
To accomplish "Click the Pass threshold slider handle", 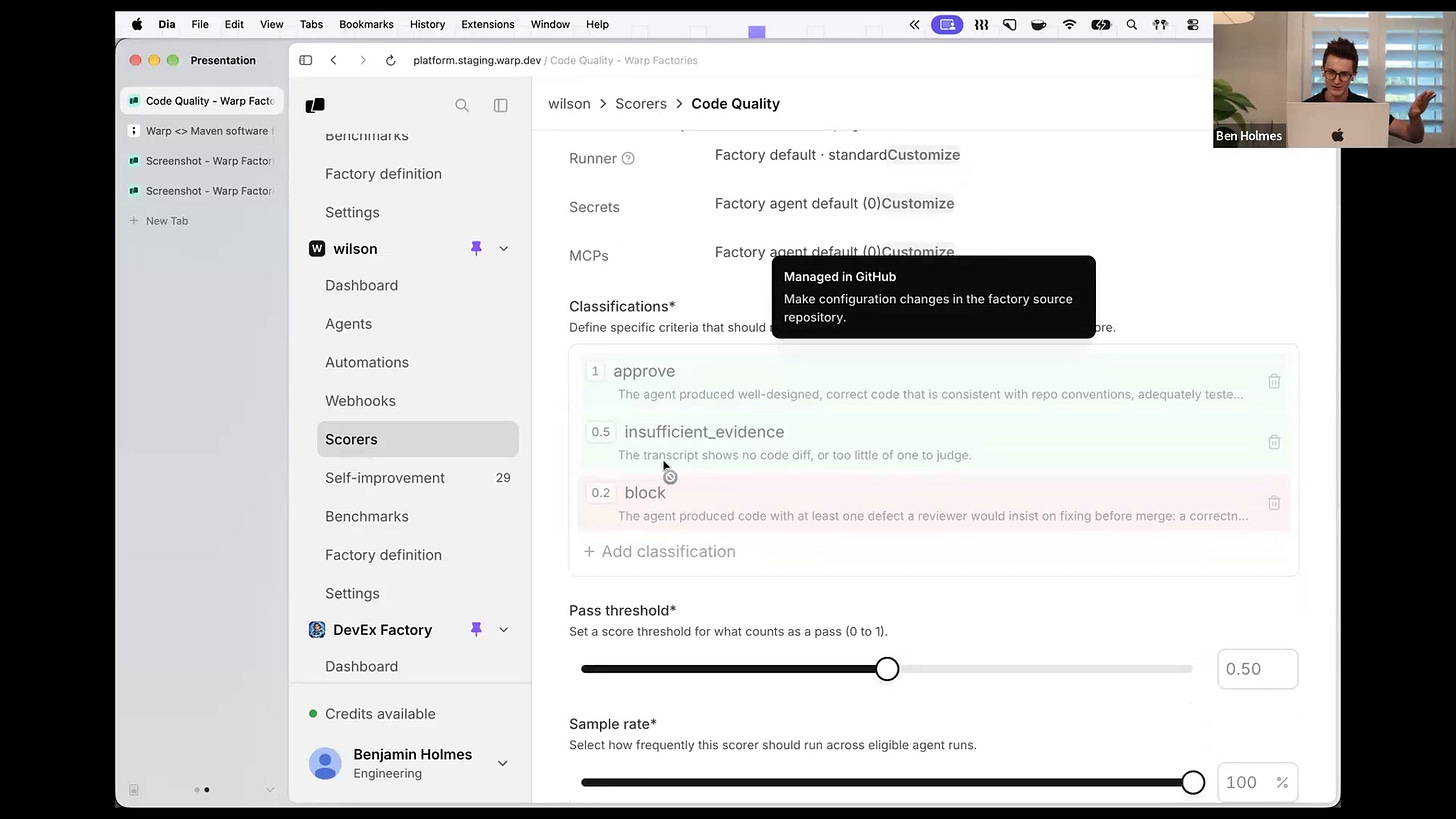I will pos(887,669).
